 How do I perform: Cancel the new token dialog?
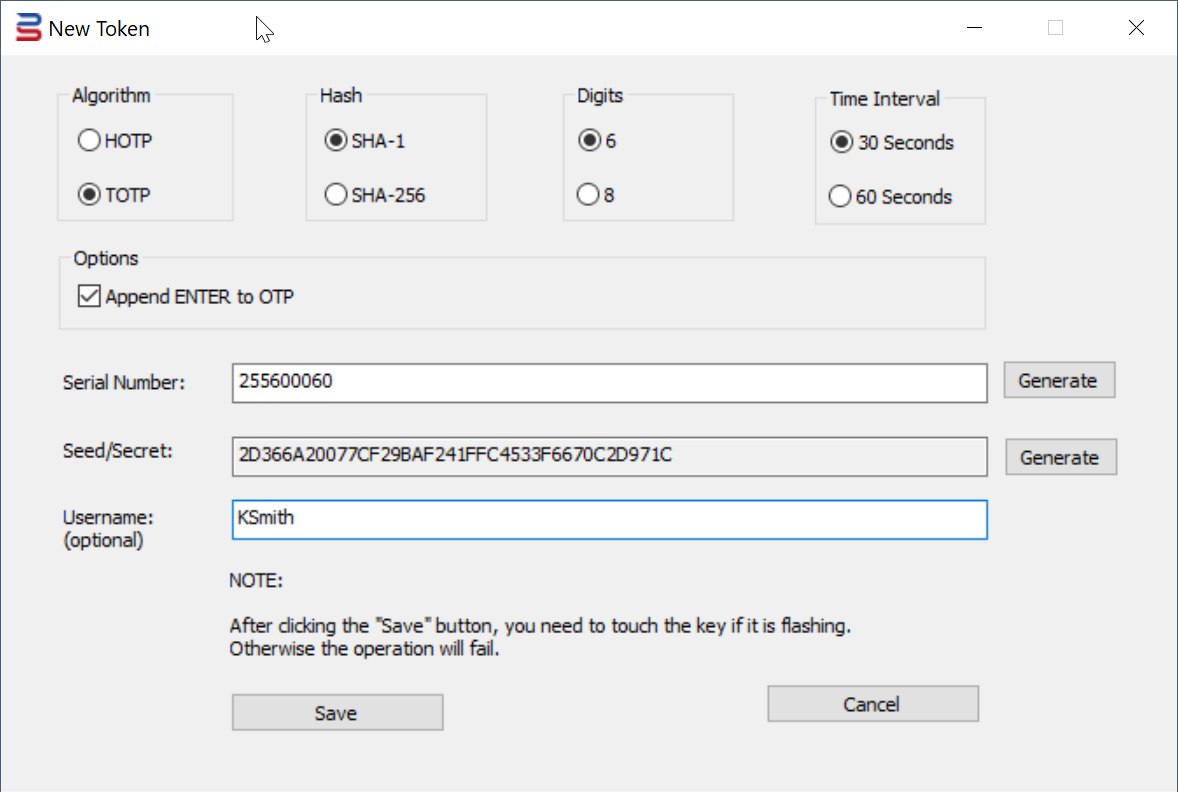tap(872, 704)
